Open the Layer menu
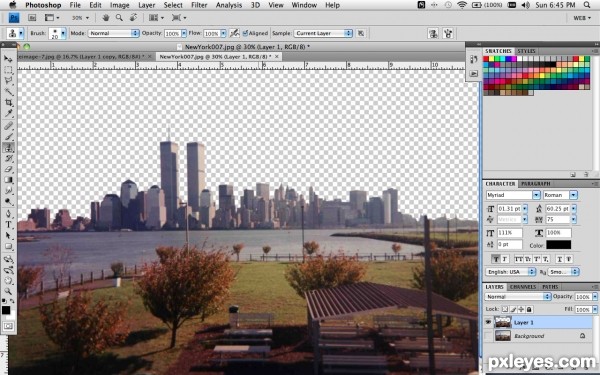This screenshot has width=600, height=375. tap(147, 5)
